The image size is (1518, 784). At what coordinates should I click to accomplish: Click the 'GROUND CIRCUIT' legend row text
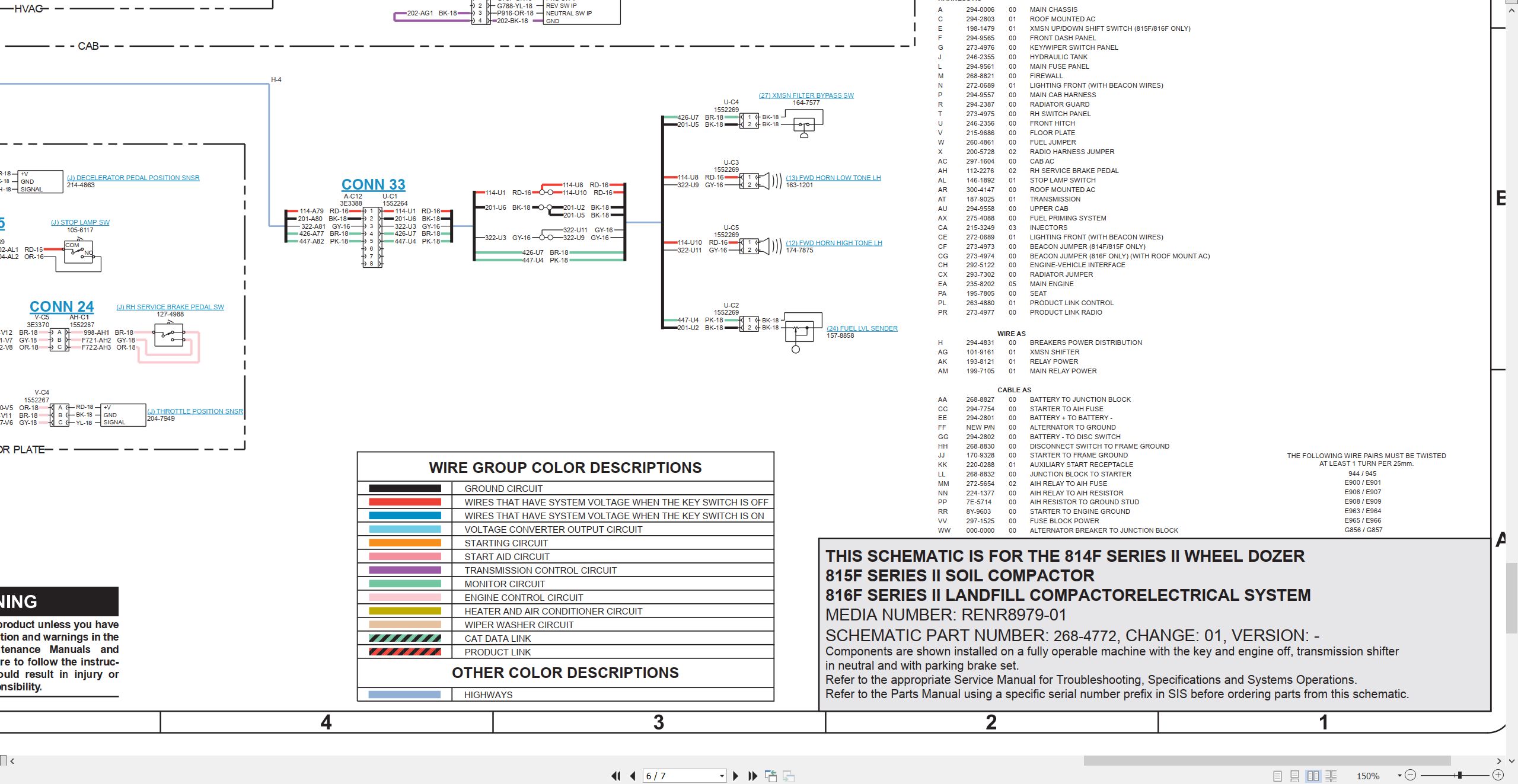(x=503, y=488)
